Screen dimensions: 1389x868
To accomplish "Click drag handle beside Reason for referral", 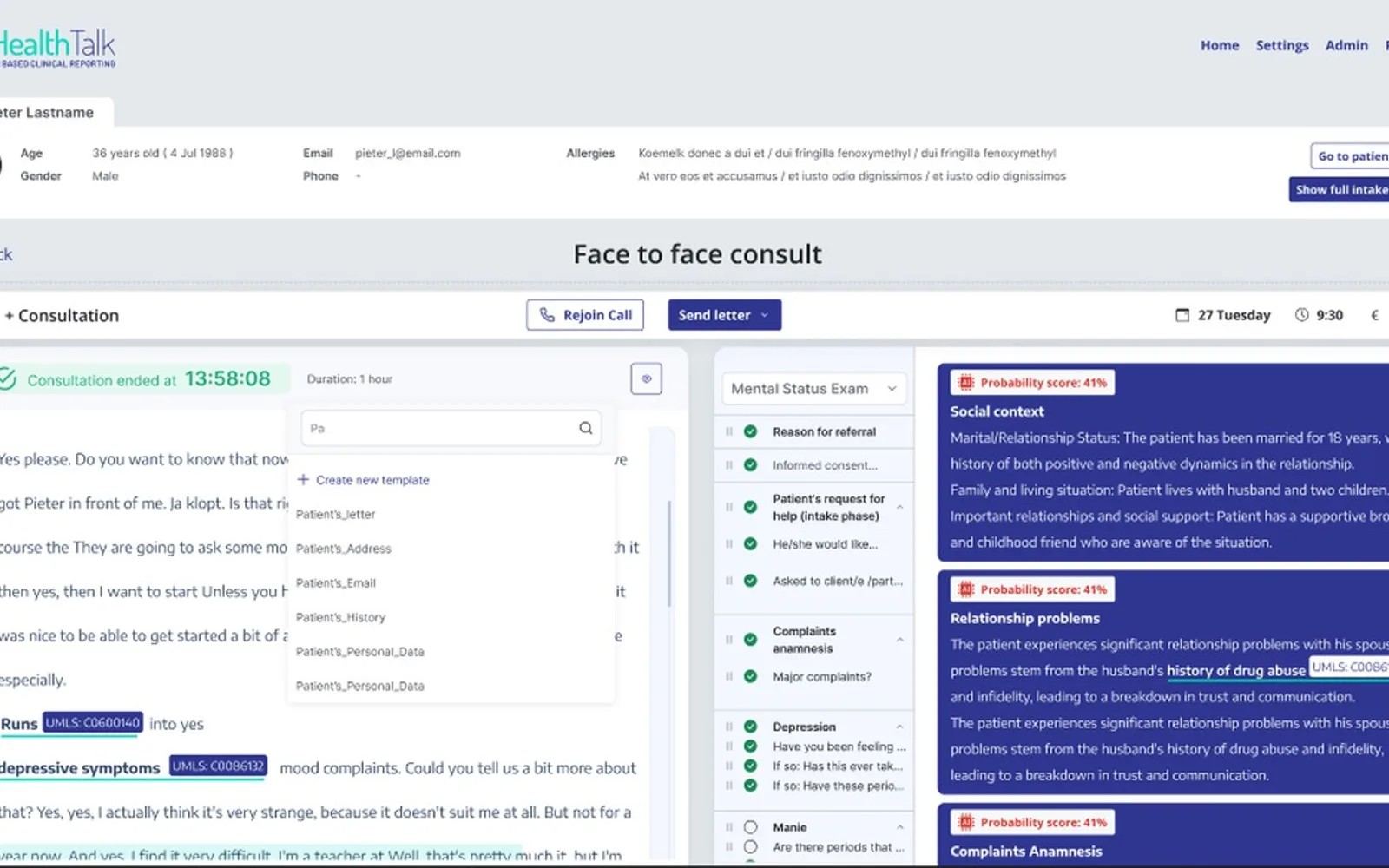I will point(729,431).
